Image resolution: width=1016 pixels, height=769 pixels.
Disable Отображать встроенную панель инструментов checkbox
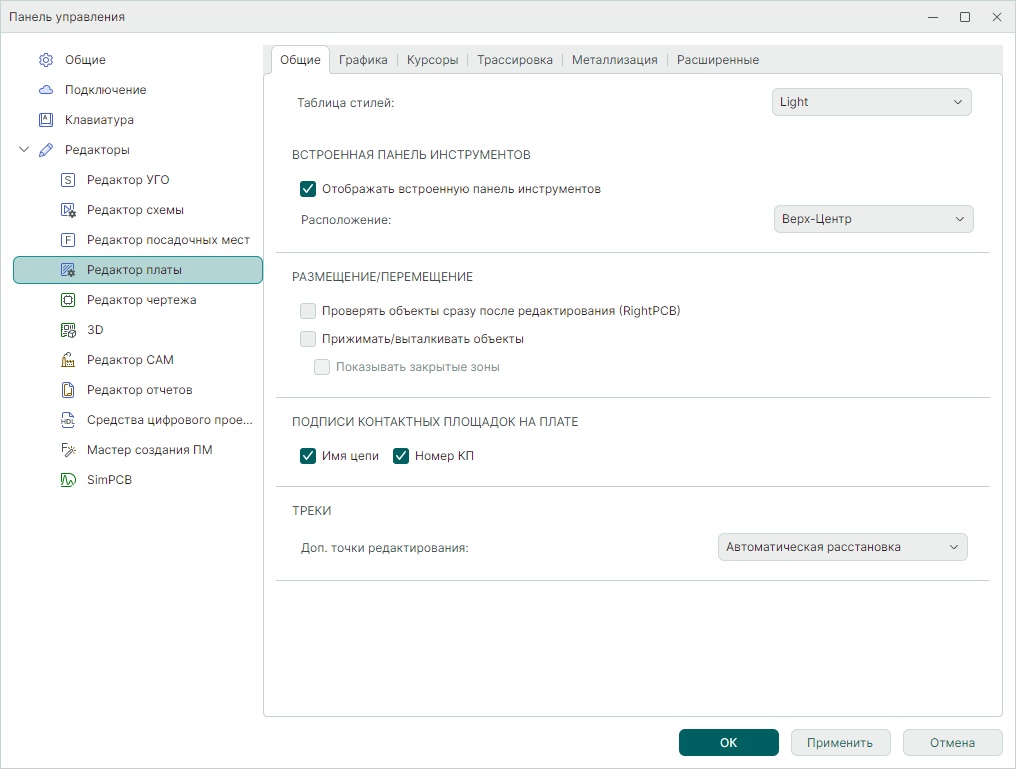pos(308,189)
